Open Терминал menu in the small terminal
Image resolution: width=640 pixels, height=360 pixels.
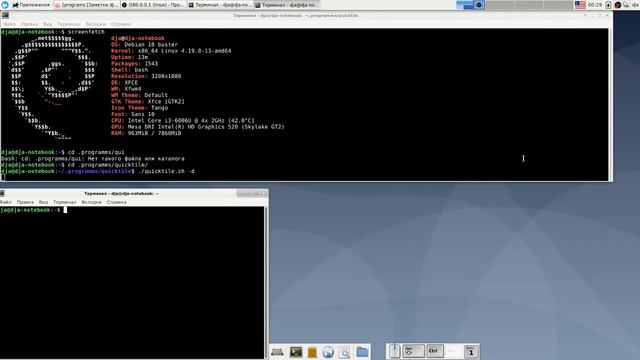pos(64,202)
